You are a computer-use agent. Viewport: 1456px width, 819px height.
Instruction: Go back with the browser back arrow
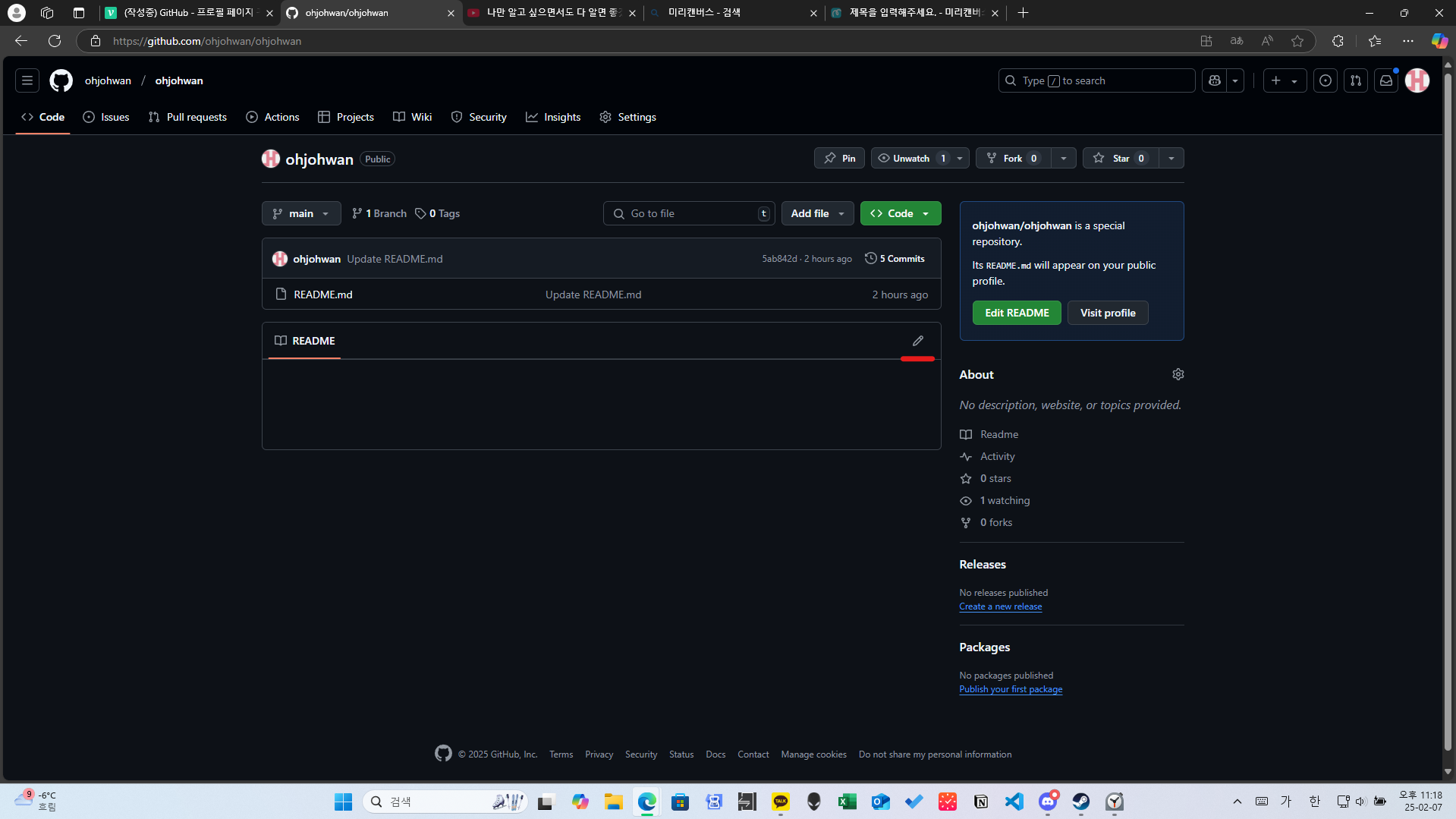click(21, 41)
